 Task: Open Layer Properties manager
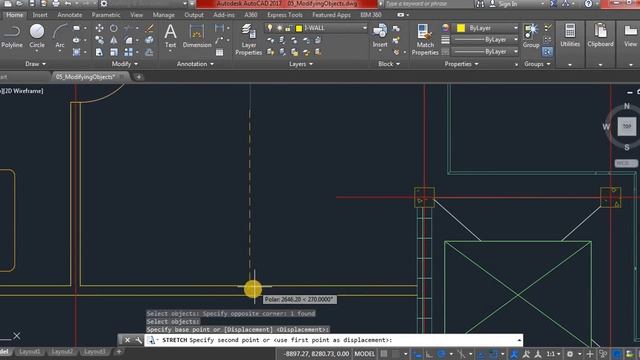248,39
